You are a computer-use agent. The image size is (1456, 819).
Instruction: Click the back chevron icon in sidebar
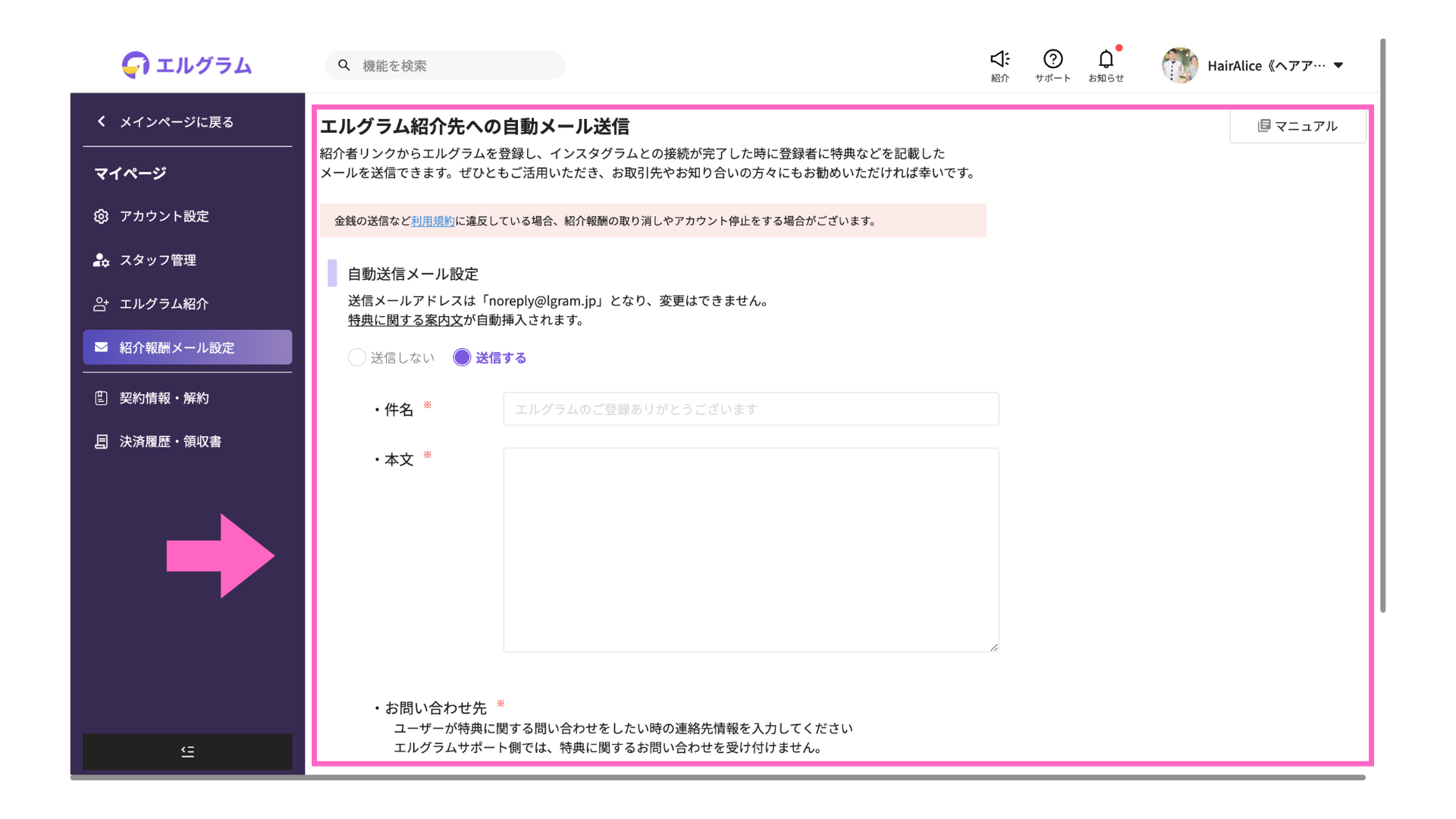point(102,121)
